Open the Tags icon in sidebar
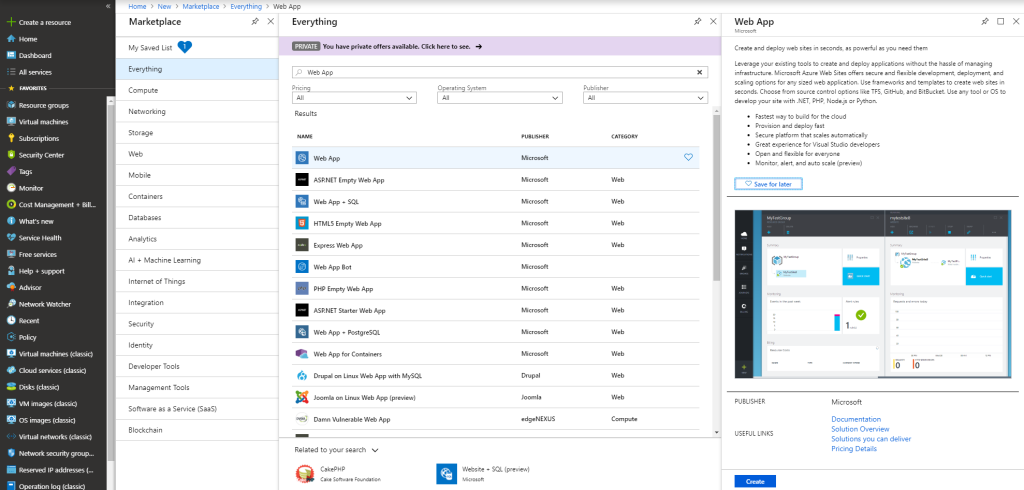Image resolution: width=1024 pixels, height=490 pixels. pos(10,171)
